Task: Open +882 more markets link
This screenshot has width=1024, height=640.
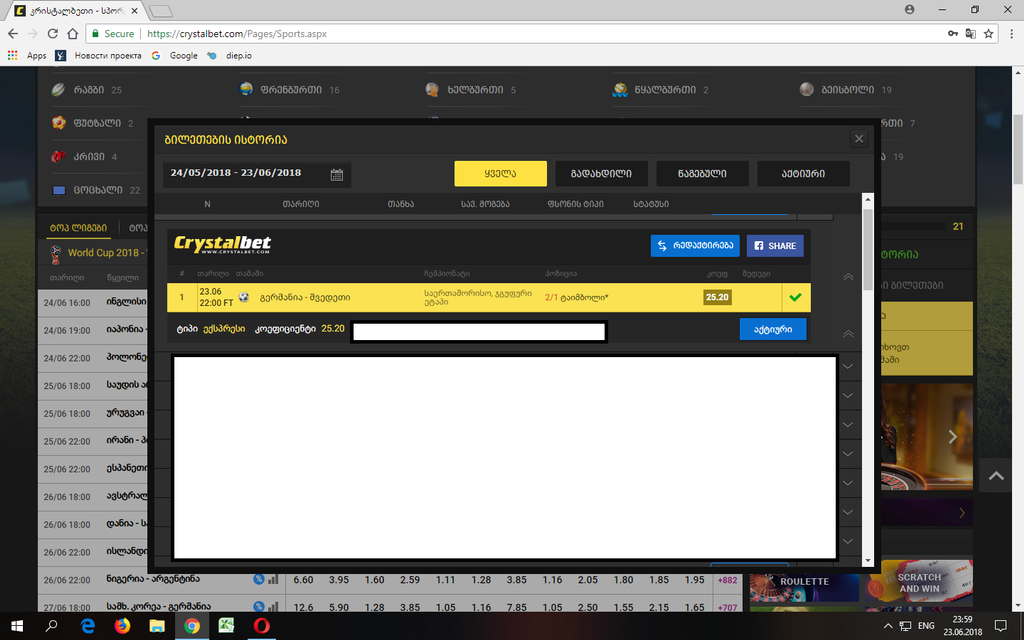Action: pyautogui.click(x=727, y=579)
